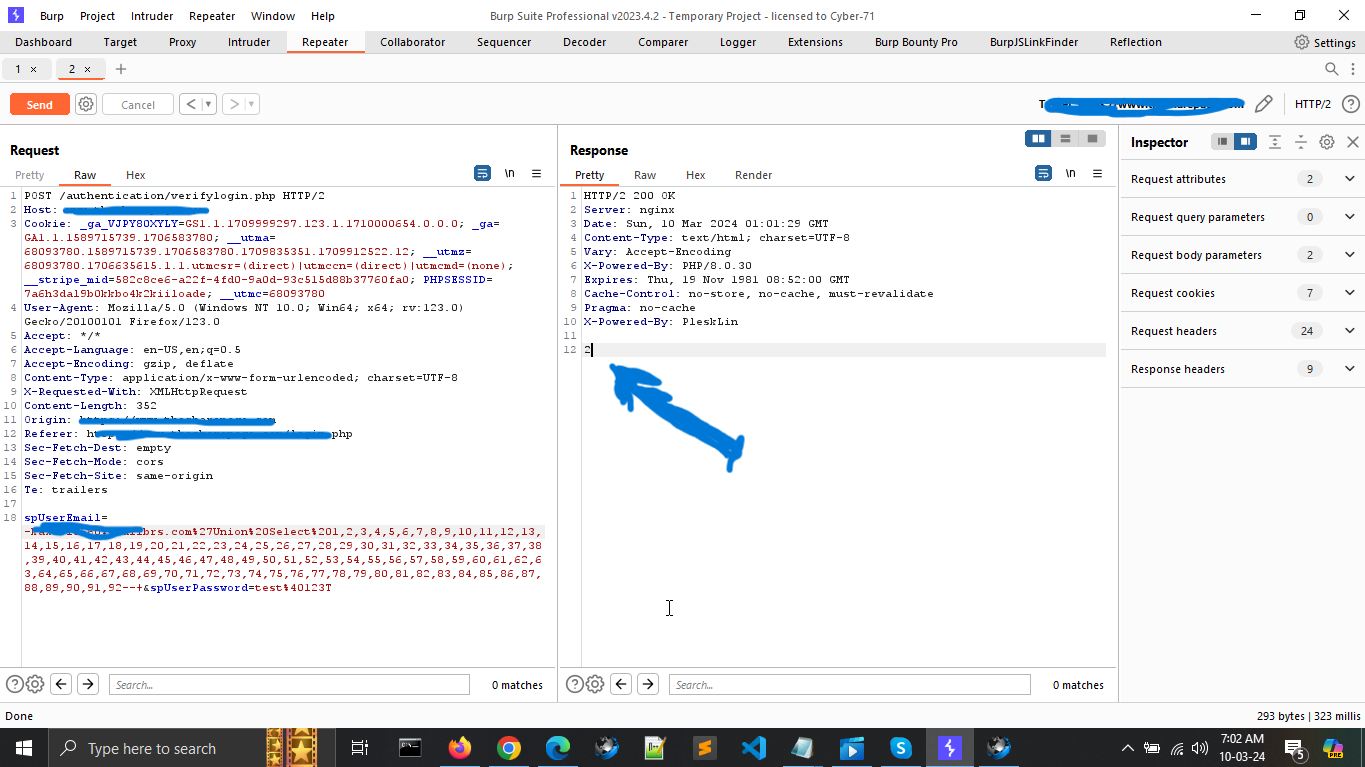Viewport: 1365px width, 767px height.
Task: Select the HTTP/2 protocol label
Action: point(1312,104)
